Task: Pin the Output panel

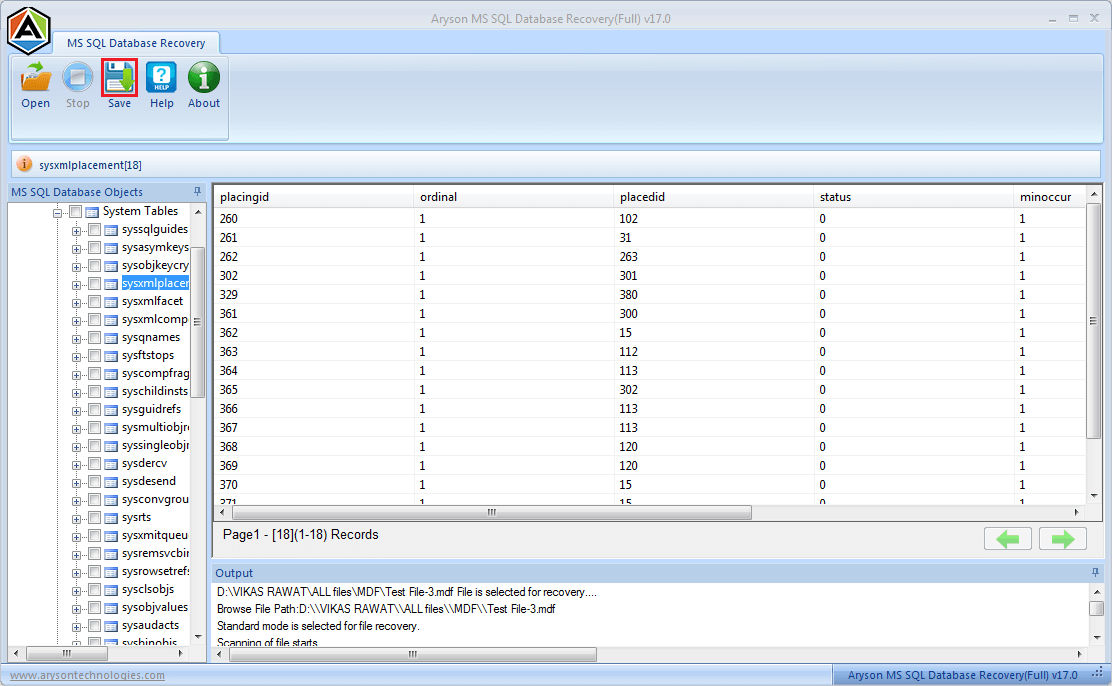Action: click(1095, 572)
